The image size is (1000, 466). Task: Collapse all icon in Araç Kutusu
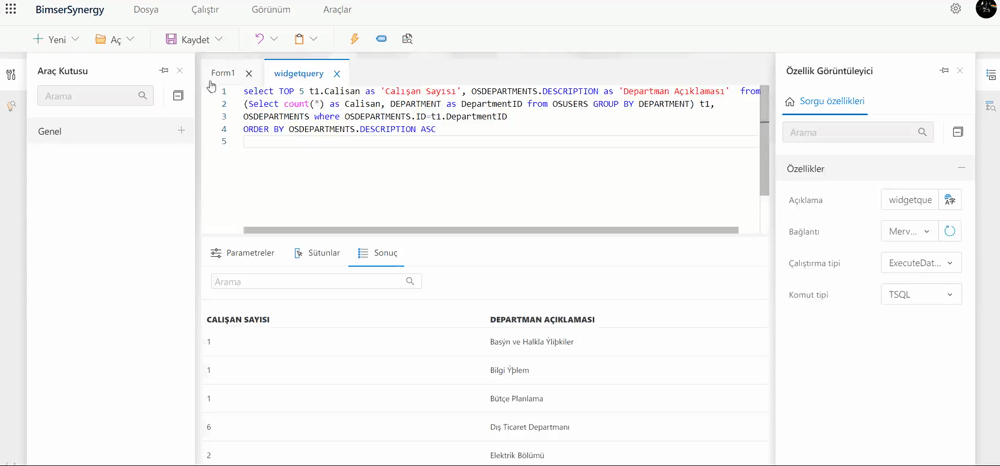[x=178, y=96]
